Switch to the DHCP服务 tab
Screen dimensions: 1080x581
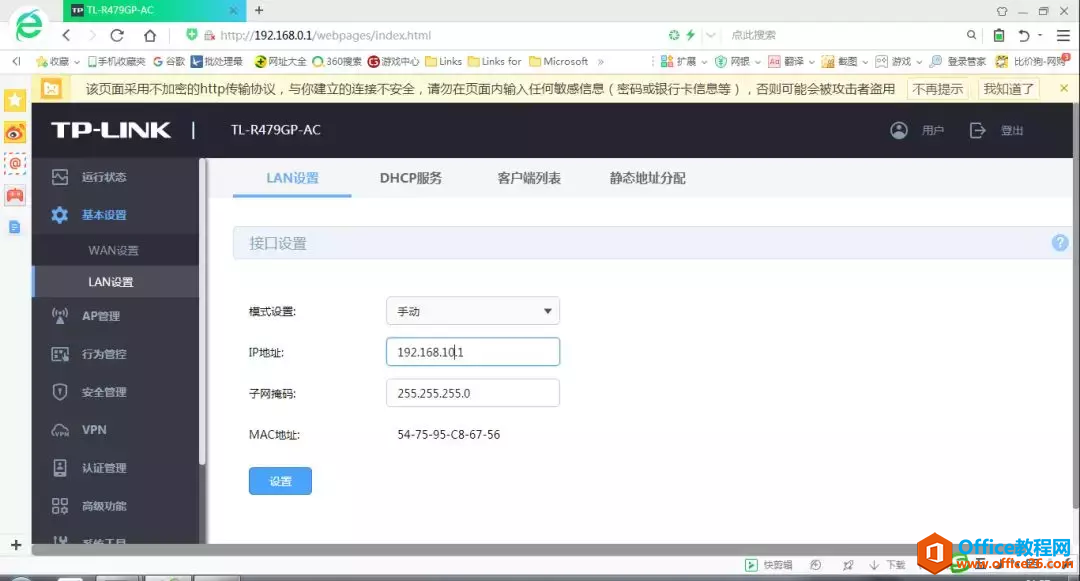(411, 178)
